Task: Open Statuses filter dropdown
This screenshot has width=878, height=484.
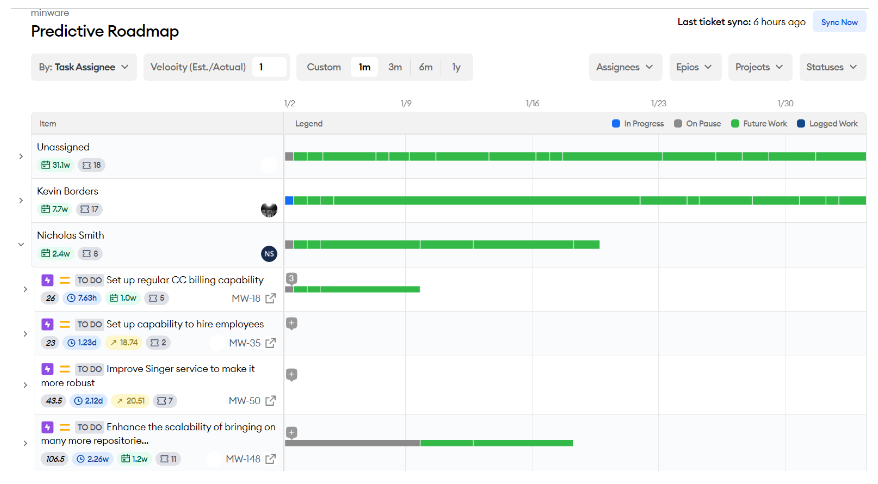Action: coord(832,67)
